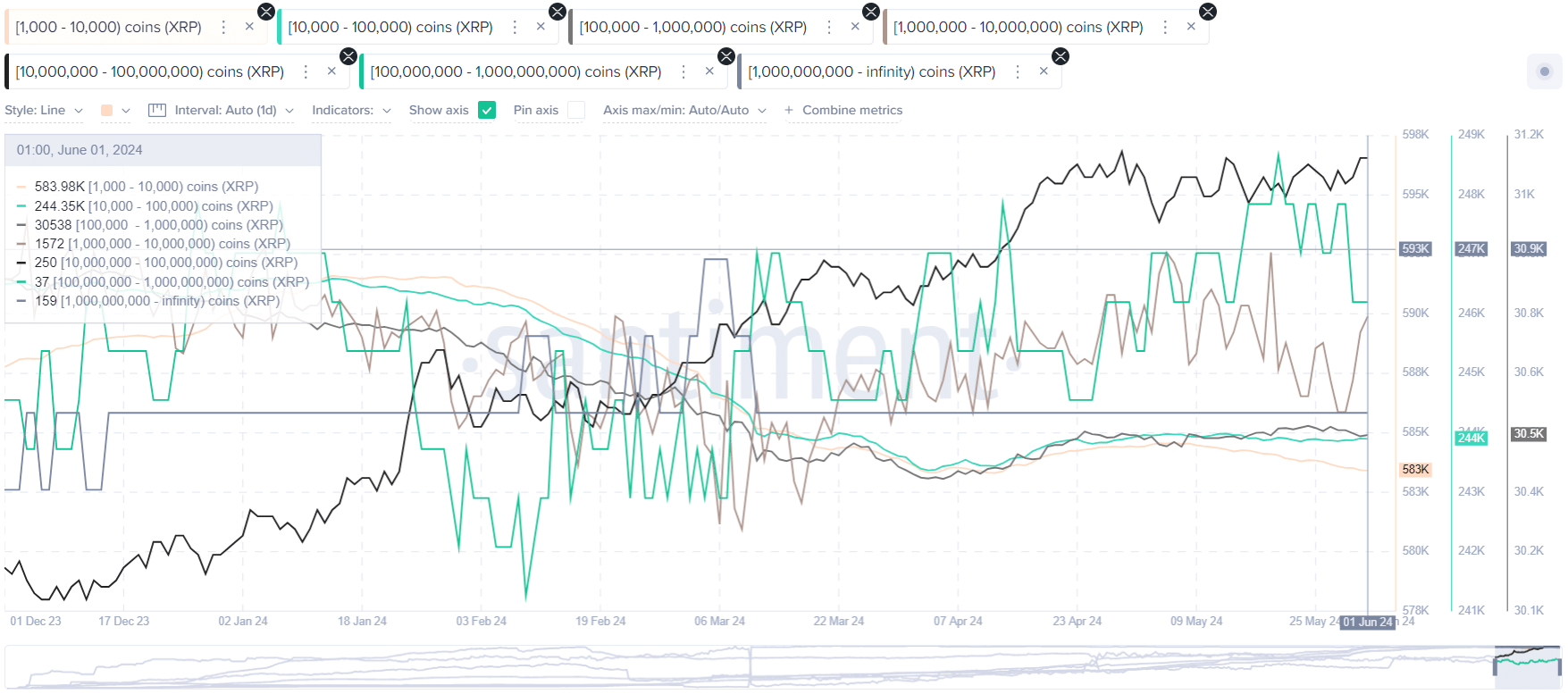
Task: Click black circled X above [100,000,000 - 1,000,000,000) chip
Action: coord(726,56)
